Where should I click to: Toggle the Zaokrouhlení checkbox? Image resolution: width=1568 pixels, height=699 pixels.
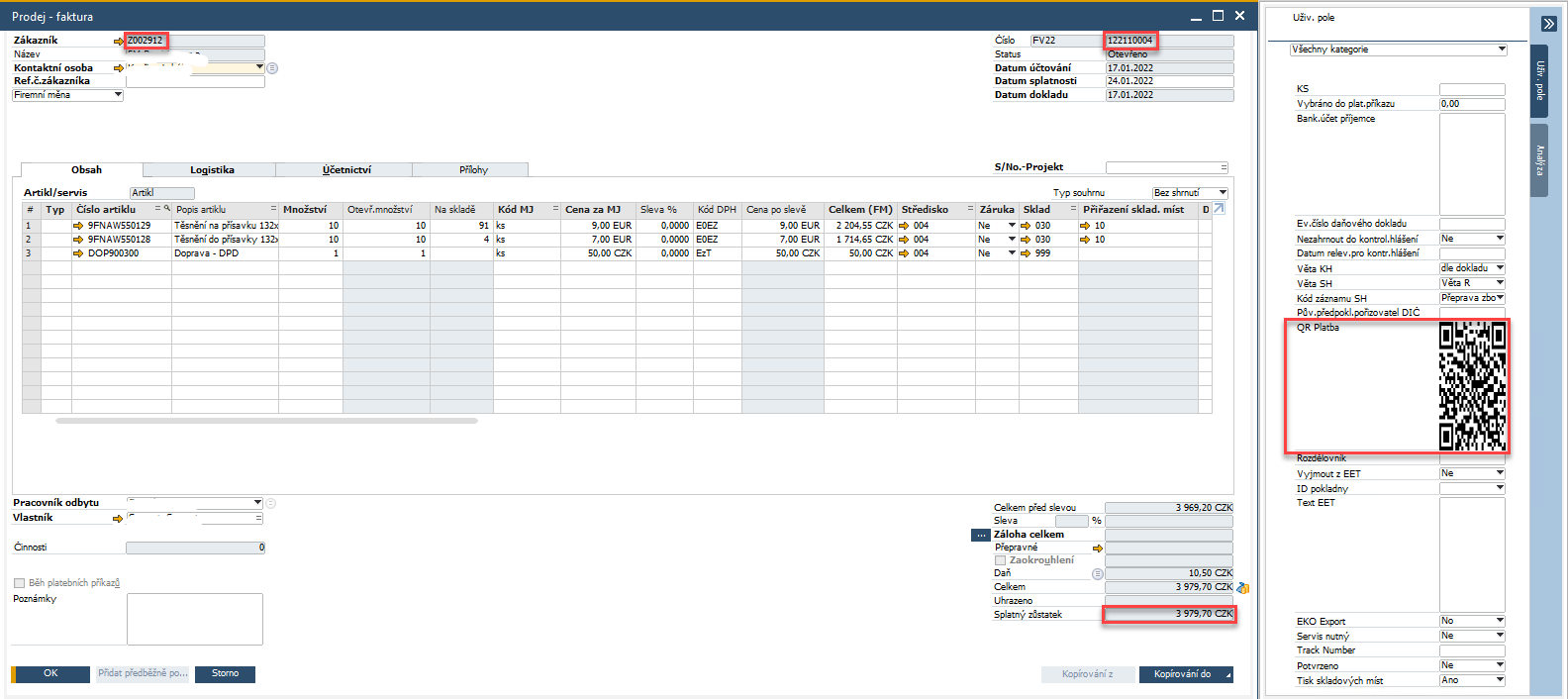point(1000,560)
